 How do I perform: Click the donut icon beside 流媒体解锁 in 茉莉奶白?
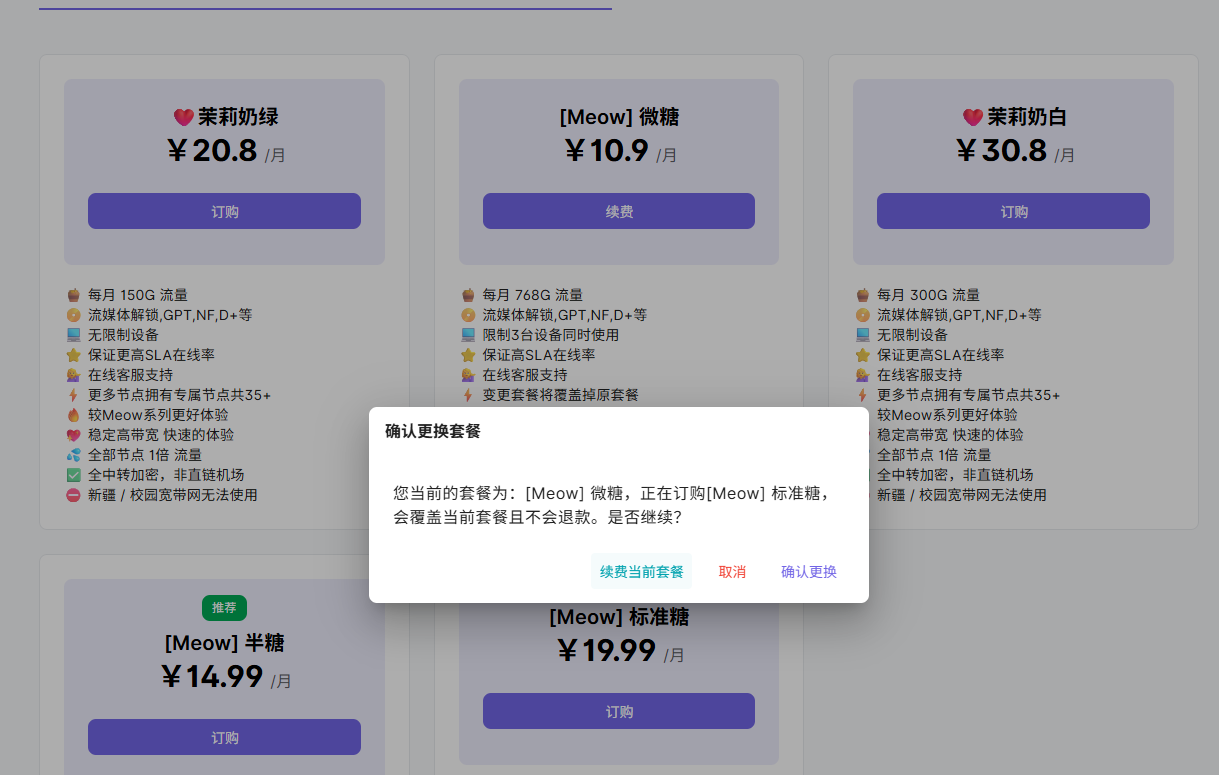tap(862, 315)
